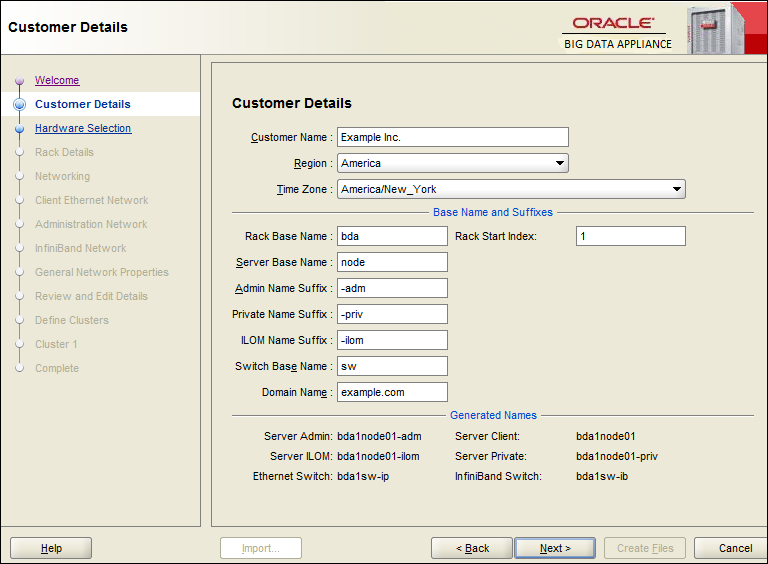
Task: Click the Oracle logo in header
Action: [613, 23]
